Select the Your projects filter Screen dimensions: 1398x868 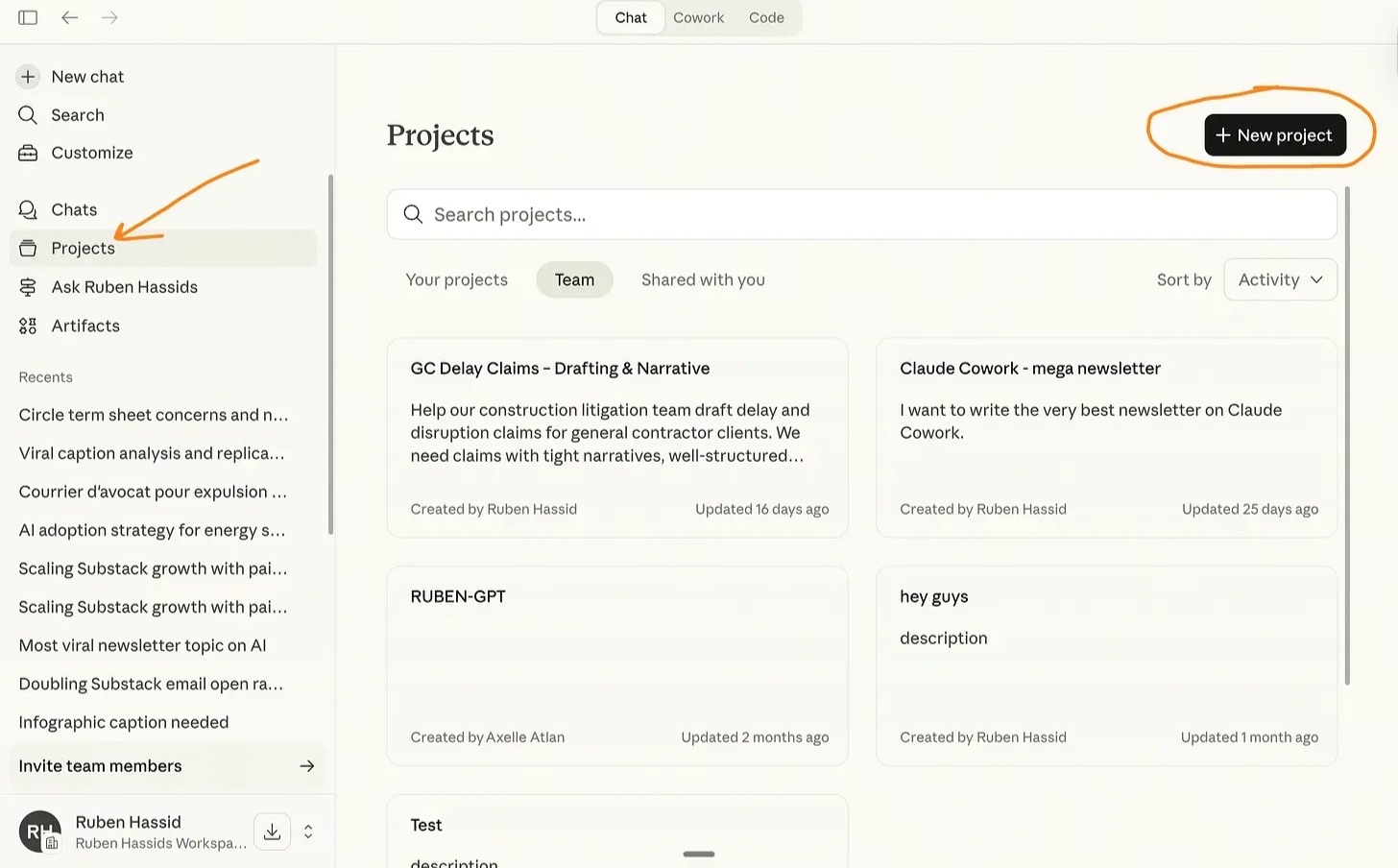457,279
